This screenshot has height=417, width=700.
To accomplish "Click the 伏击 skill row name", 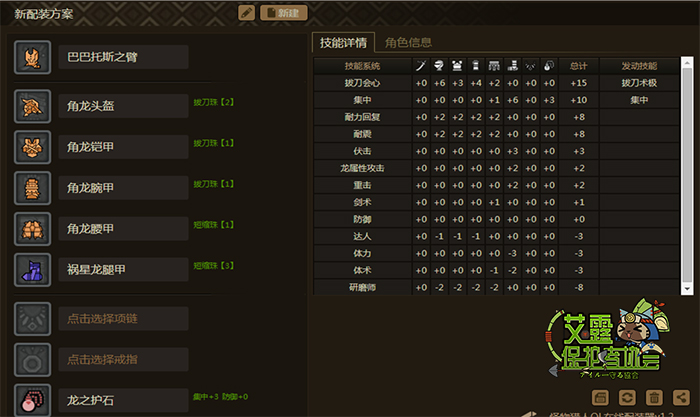I will [362, 151].
